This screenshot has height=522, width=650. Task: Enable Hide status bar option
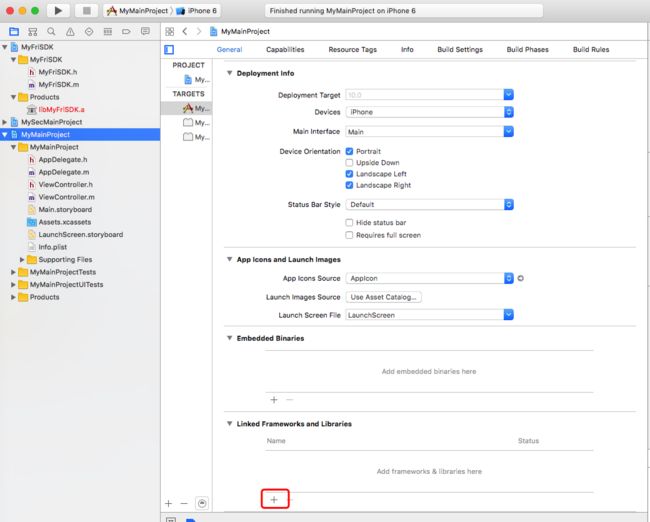[349, 223]
